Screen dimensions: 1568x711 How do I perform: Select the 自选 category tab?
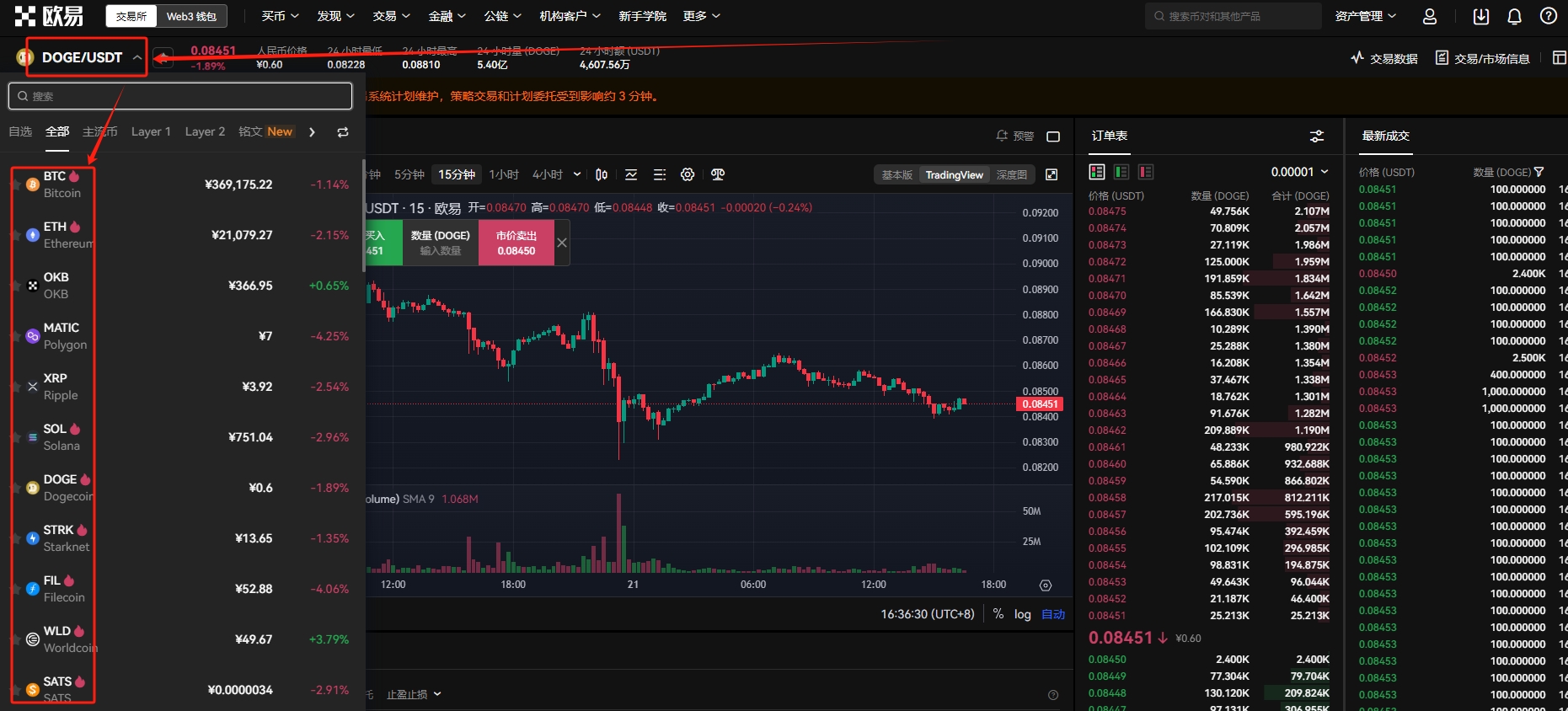pos(20,131)
